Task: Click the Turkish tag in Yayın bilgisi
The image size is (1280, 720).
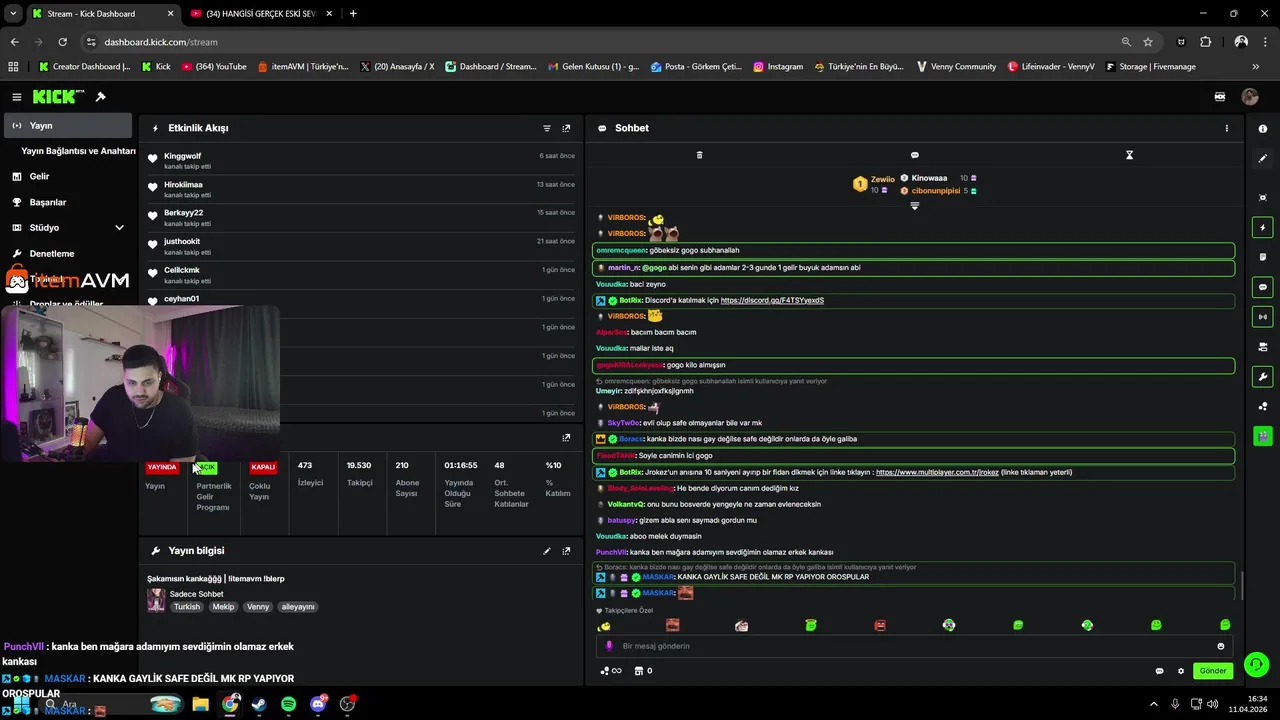Action: [187, 607]
